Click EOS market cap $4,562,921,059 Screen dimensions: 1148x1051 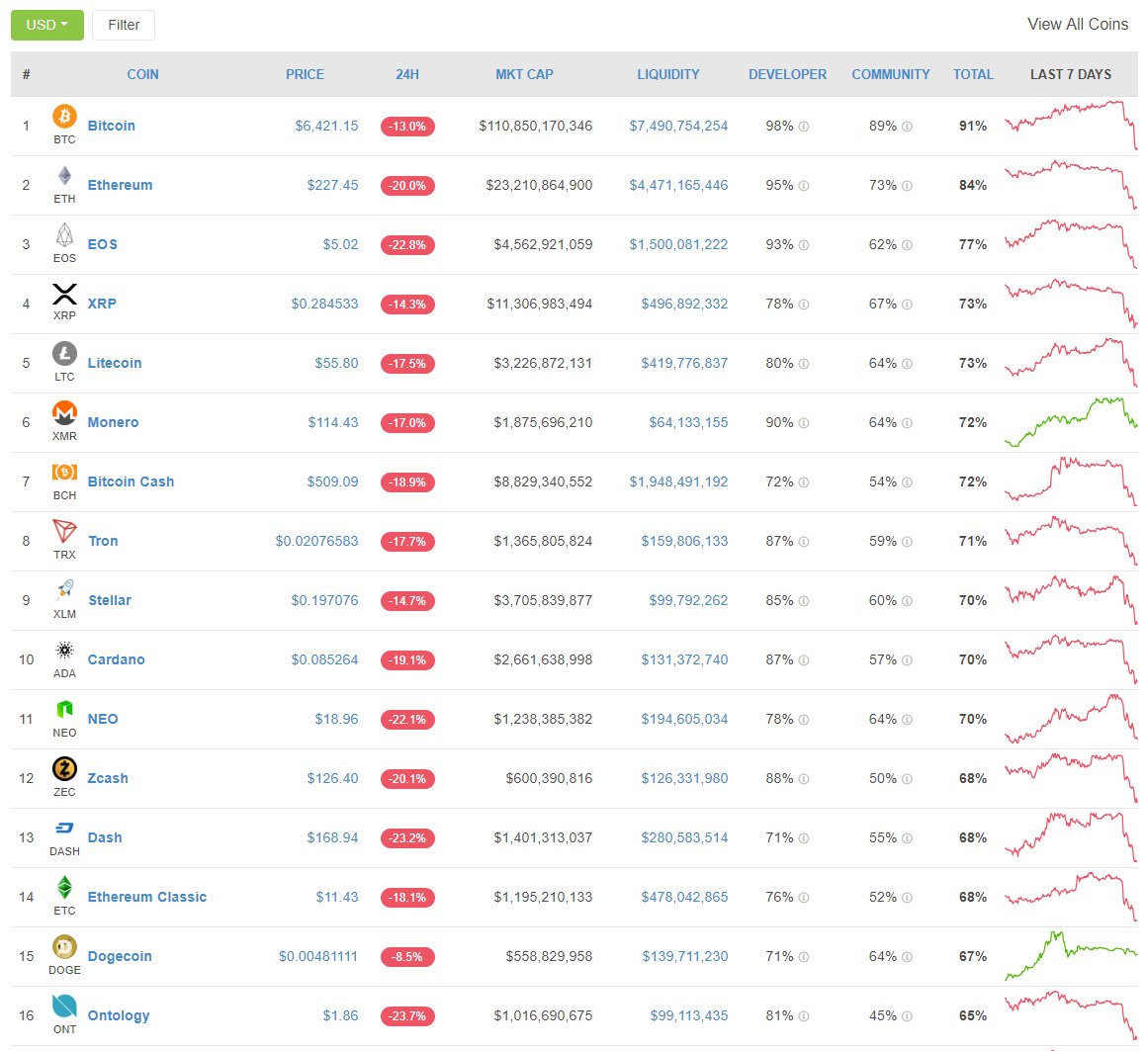pos(543,244)
